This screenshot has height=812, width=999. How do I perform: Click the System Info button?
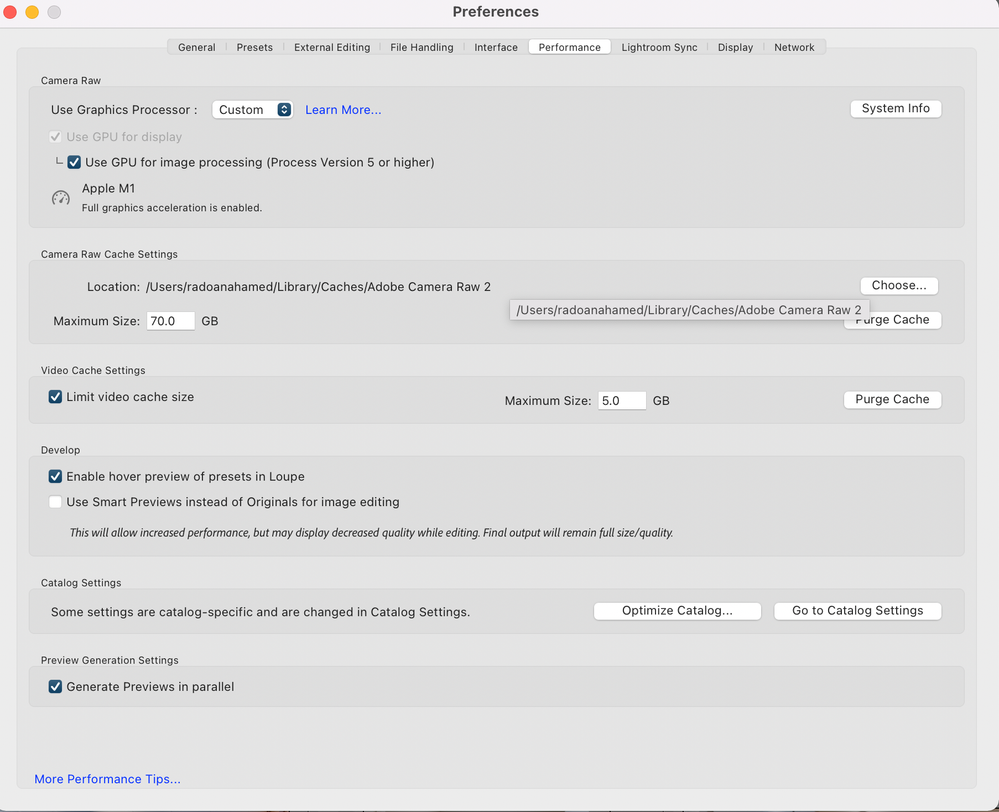pyautogui.click(x=895, y=108)
